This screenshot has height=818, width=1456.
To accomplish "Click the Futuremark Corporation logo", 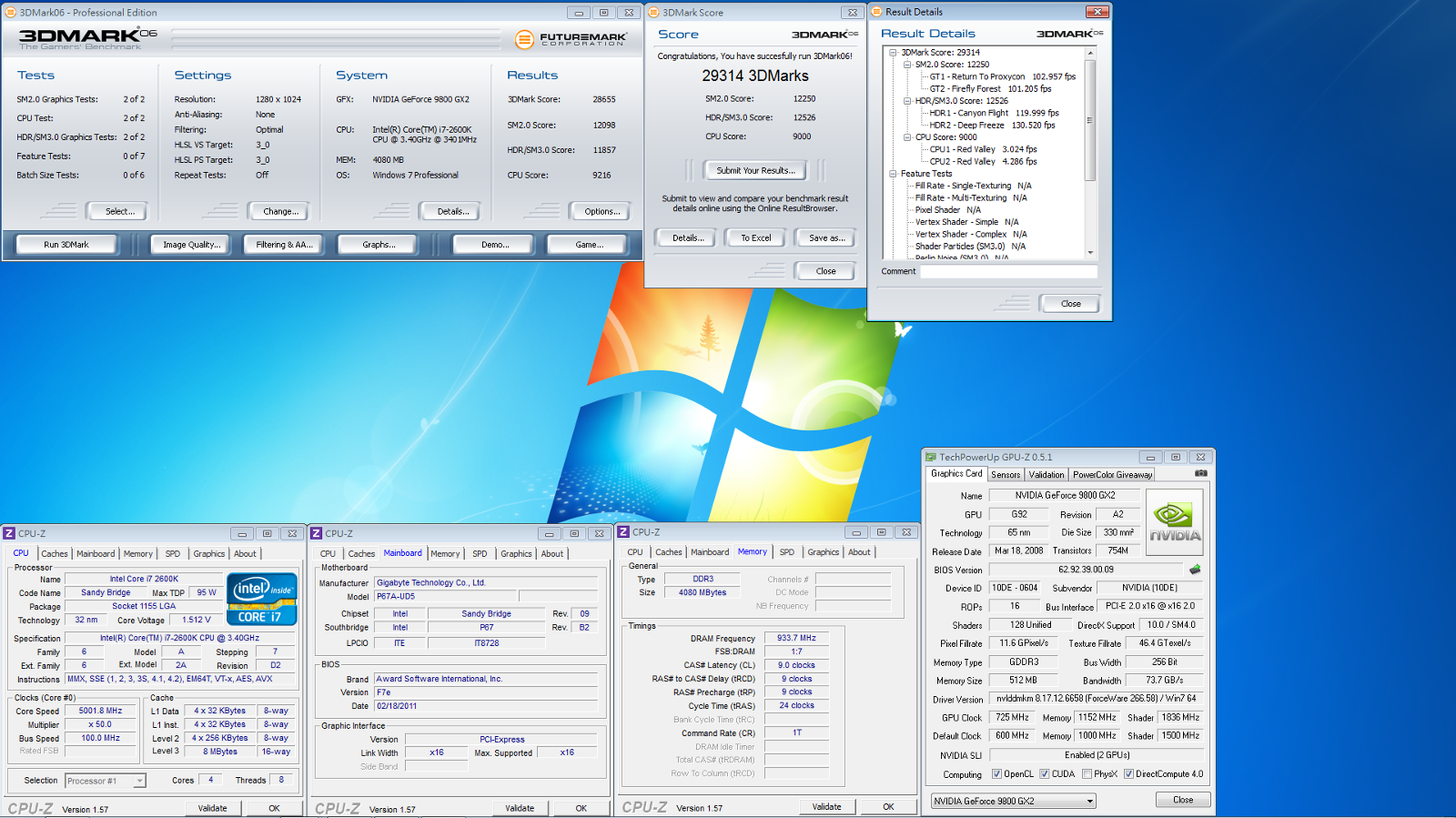I will pos(571,39).
